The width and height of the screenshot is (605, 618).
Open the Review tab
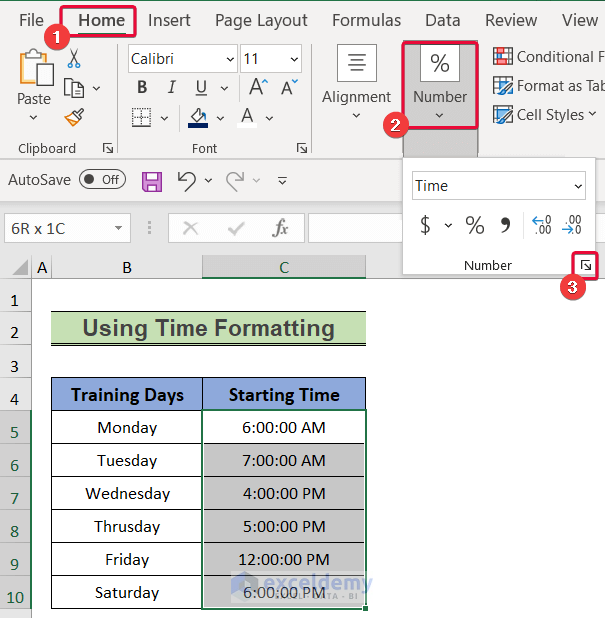click(x=511, y=20)
